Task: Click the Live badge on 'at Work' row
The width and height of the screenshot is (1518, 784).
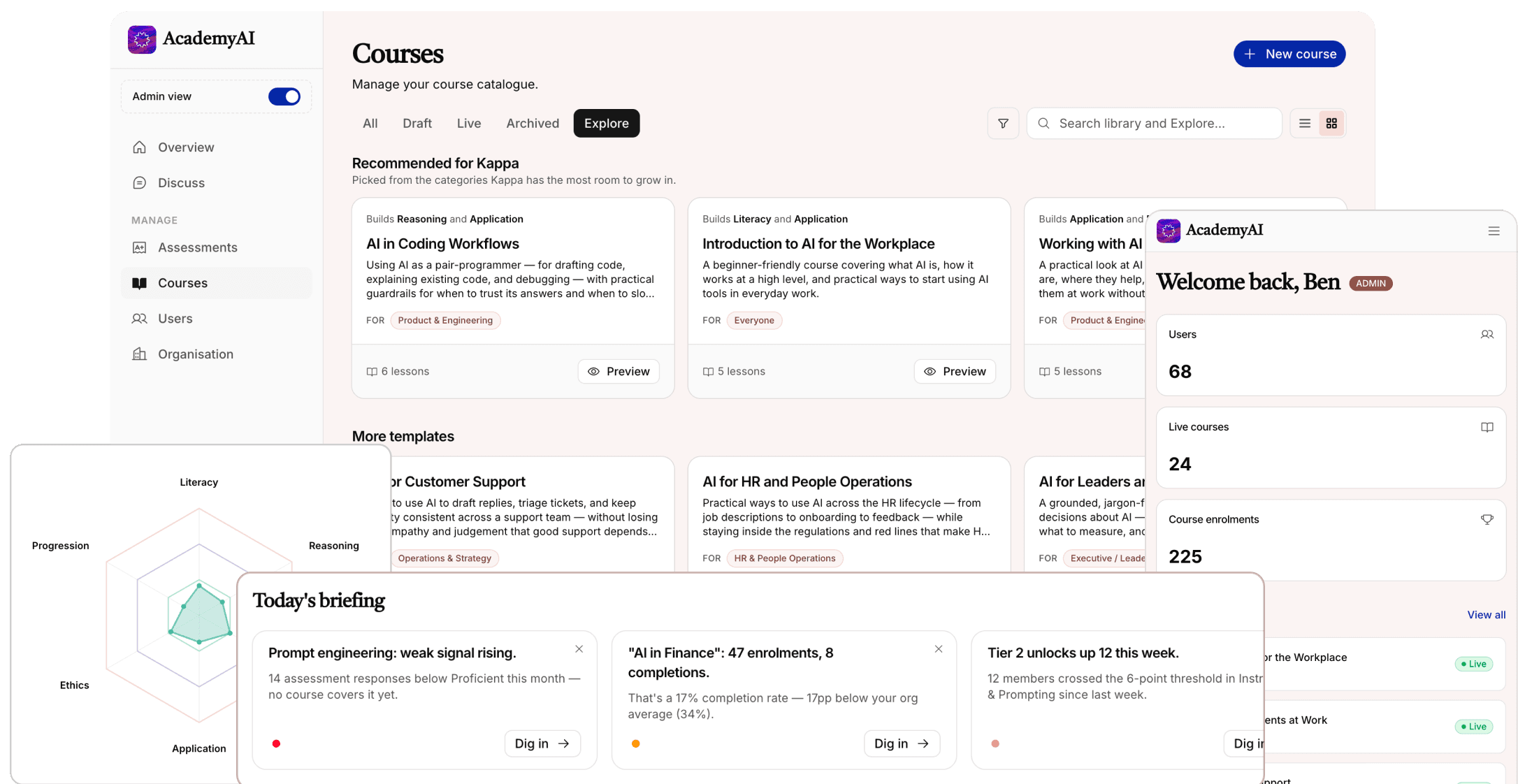Action: 1474,727
